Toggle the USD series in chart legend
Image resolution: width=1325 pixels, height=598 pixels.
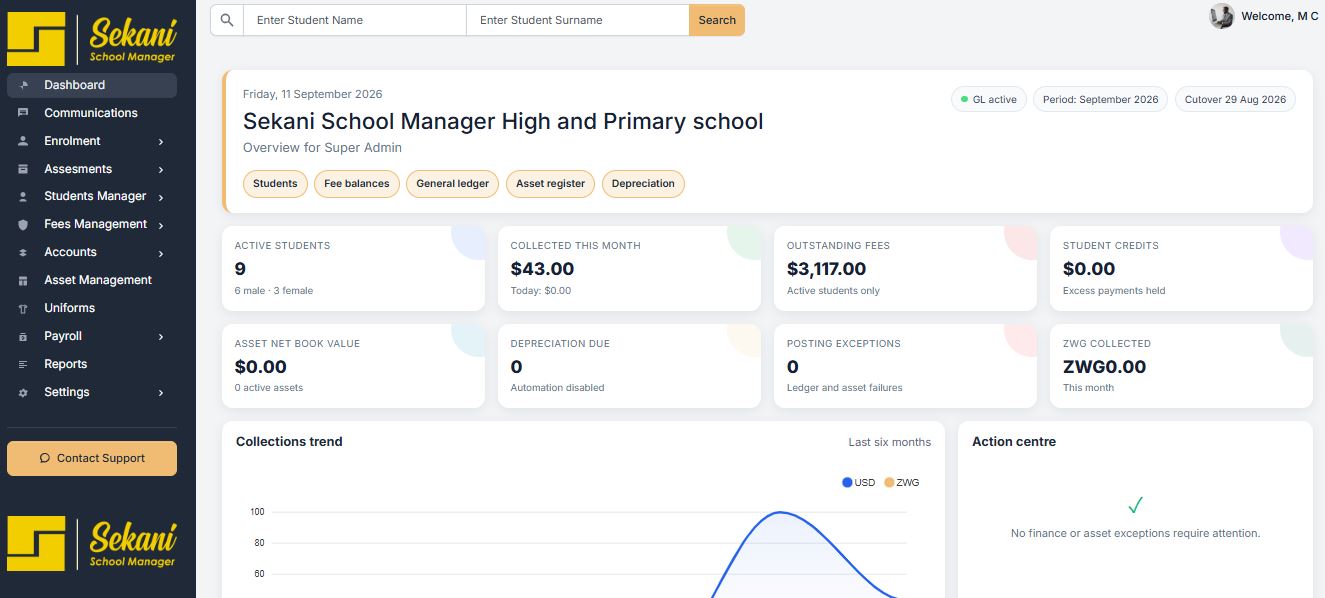(x=859, y=483)
